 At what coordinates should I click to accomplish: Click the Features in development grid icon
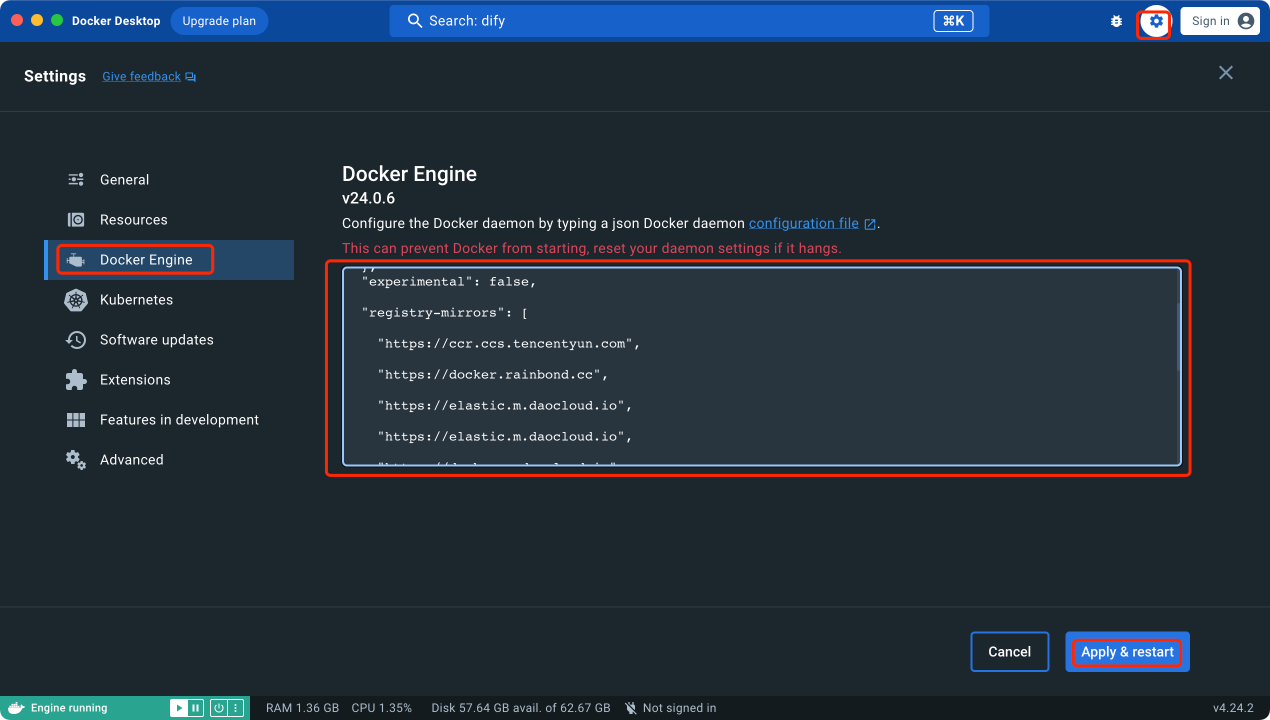click(x=76, y=420)
